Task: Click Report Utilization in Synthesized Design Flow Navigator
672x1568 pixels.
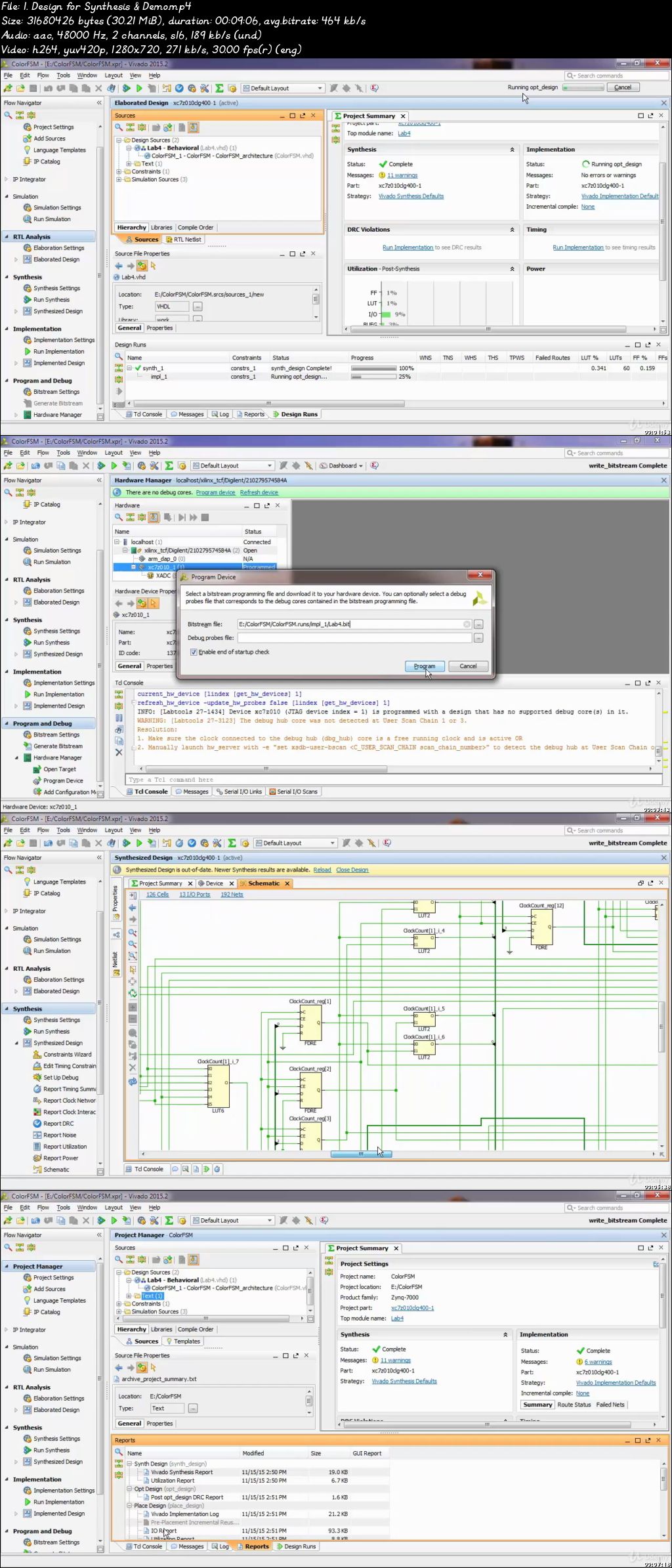Action: coord(65,1147)
